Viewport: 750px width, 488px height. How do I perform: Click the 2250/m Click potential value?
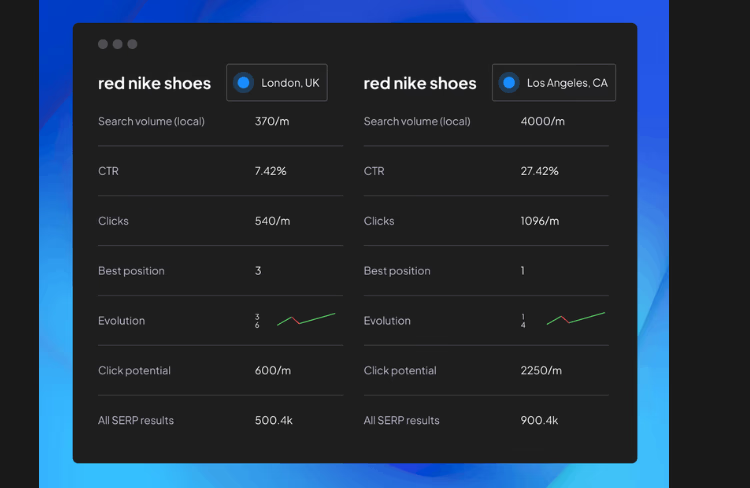(x=541, y=371)
